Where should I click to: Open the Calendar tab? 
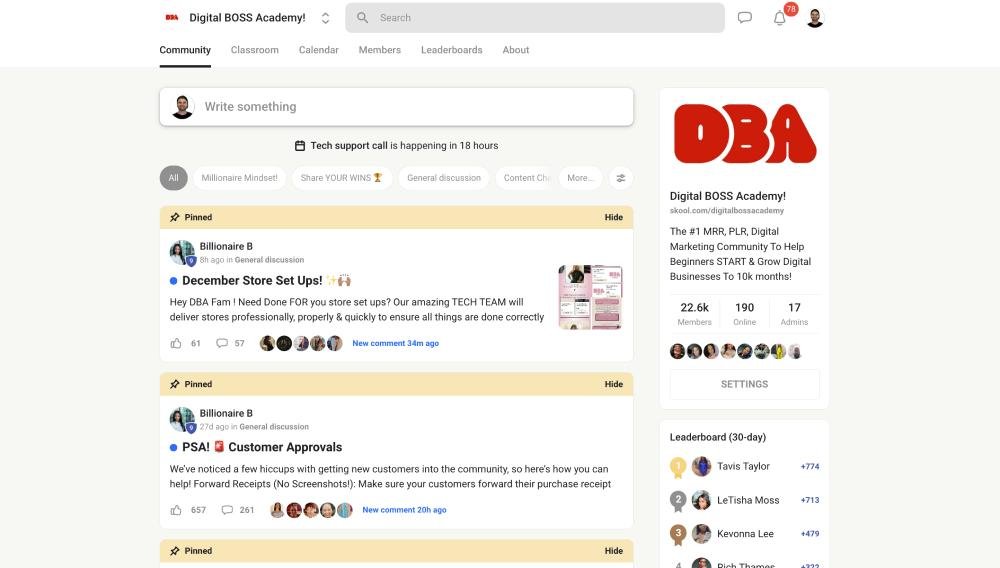pyautogui.click(x=318, y=50)
